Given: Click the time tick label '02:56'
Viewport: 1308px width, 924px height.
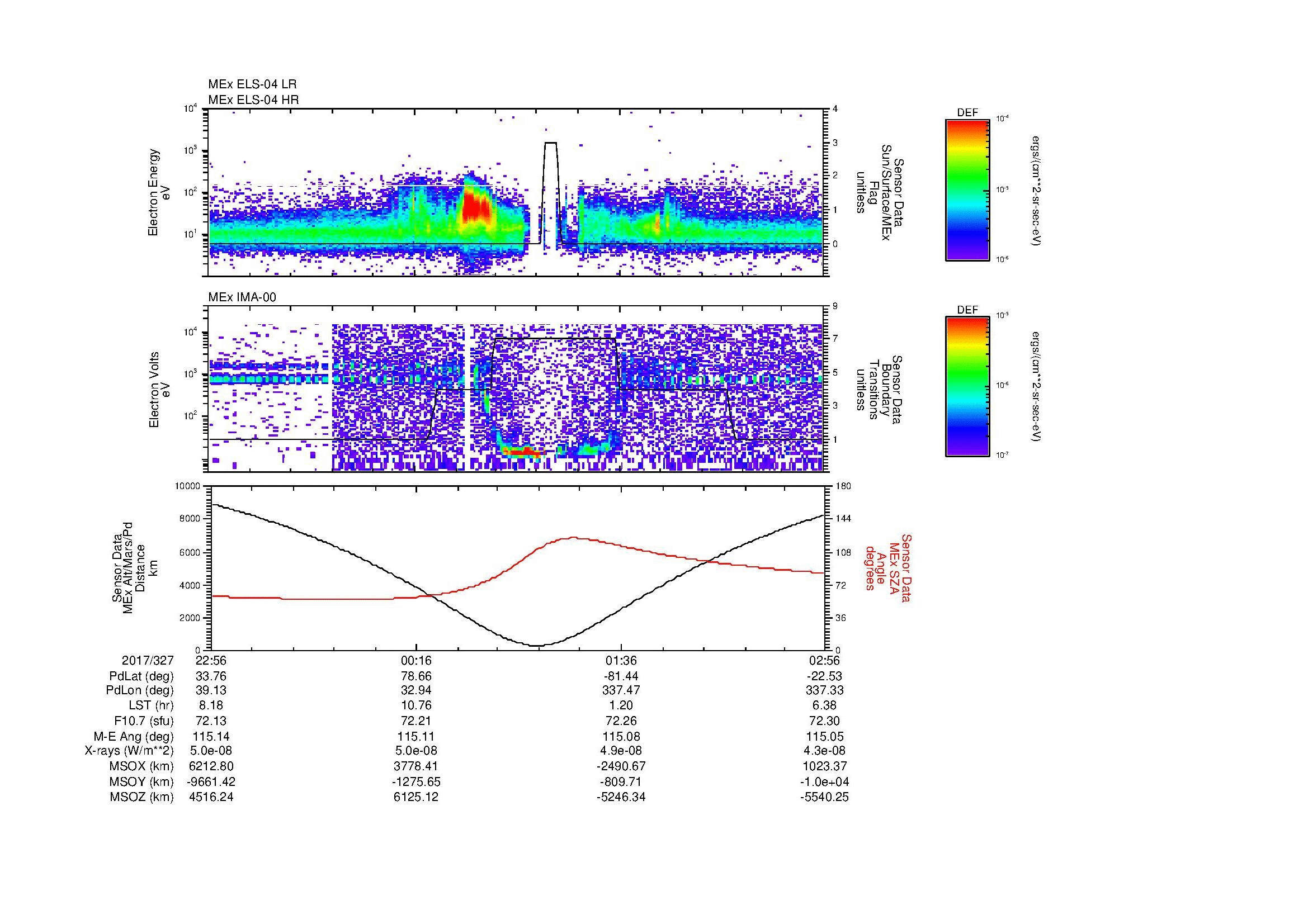Looking at the screenshot, I should click(824, 661).
